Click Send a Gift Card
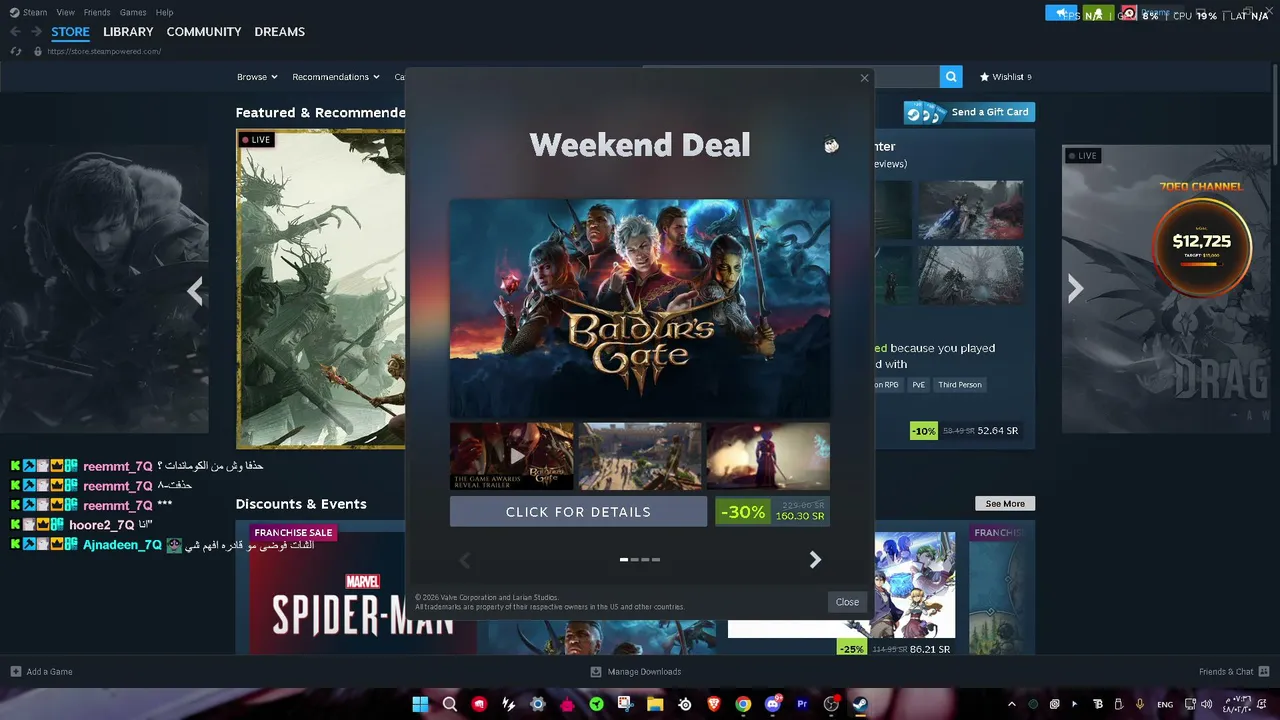 969,112
